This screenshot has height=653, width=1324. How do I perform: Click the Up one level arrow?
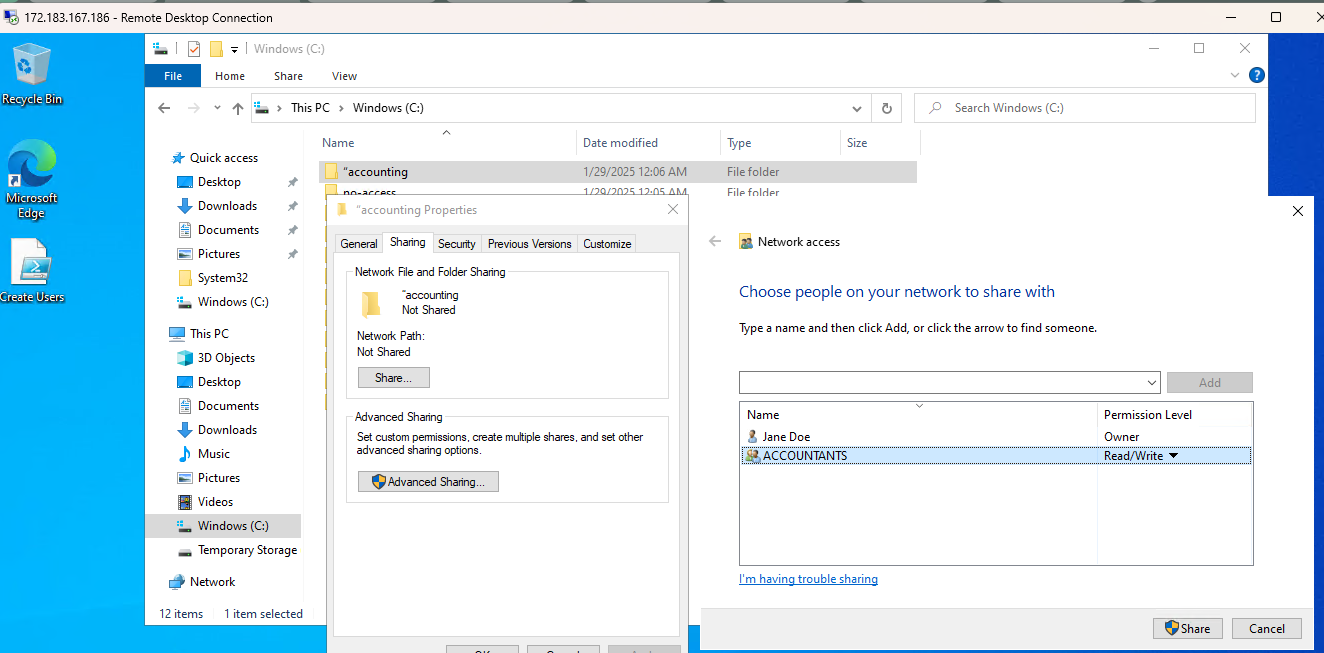[238, 108]
